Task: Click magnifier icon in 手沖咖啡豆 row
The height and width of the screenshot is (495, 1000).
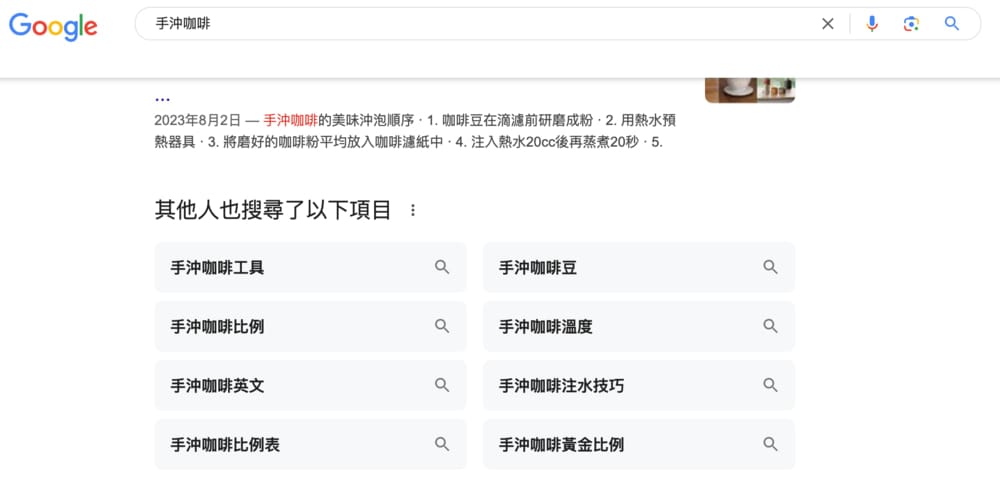Action: 770,267
